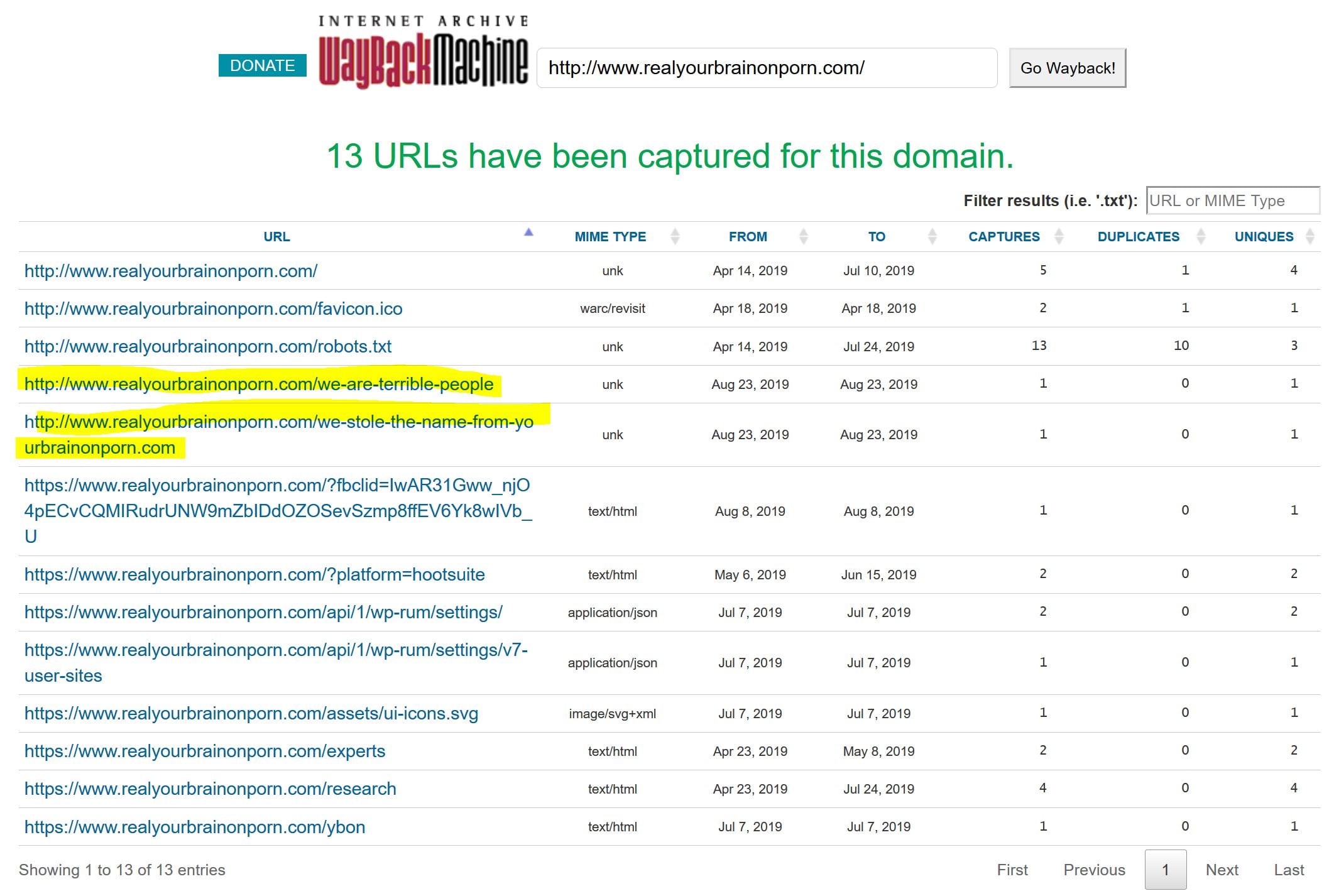Click the Filter results input box

(1232, 201)
